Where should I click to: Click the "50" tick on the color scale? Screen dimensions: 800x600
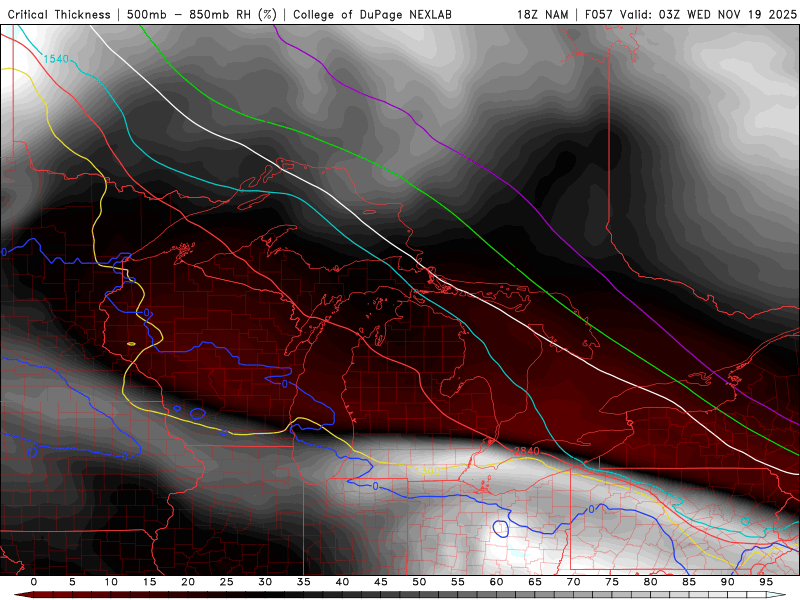pyautogui.click(x=419, y=582)
